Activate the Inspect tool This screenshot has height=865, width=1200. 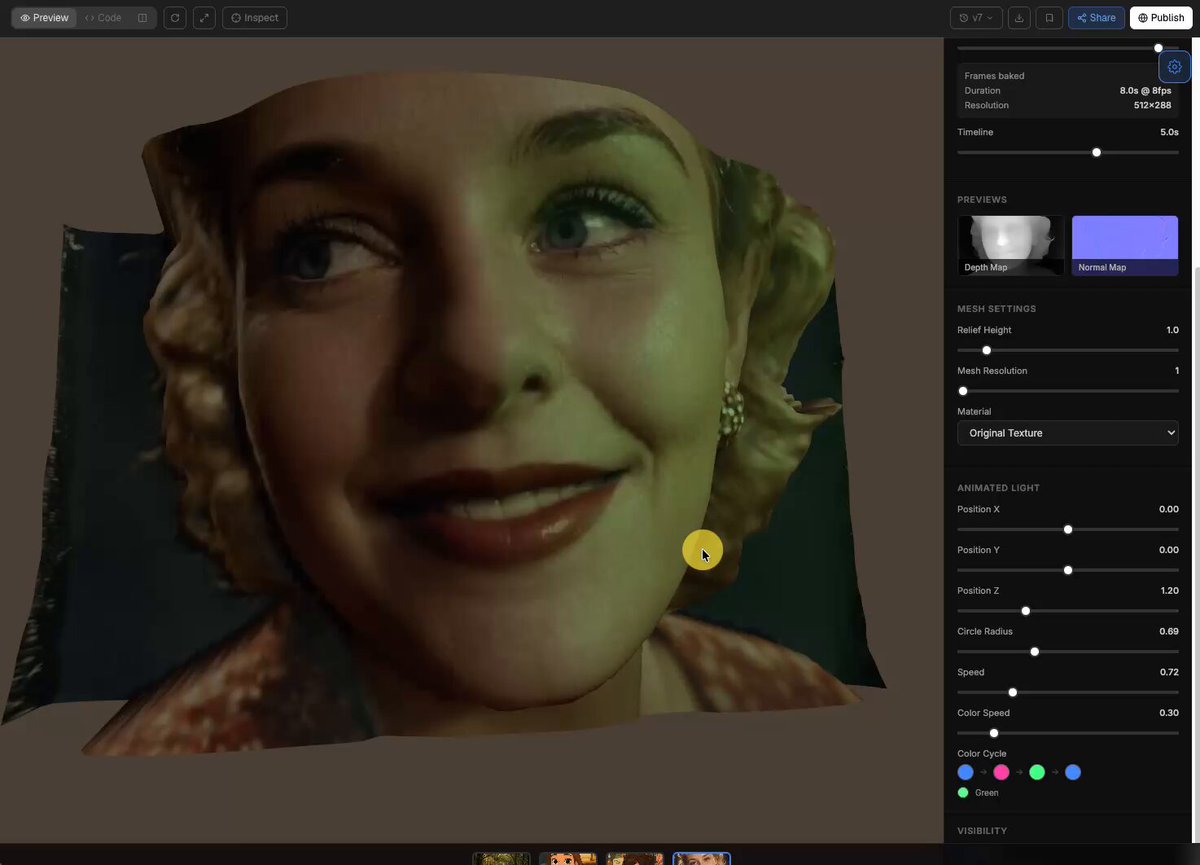(254, 17)
